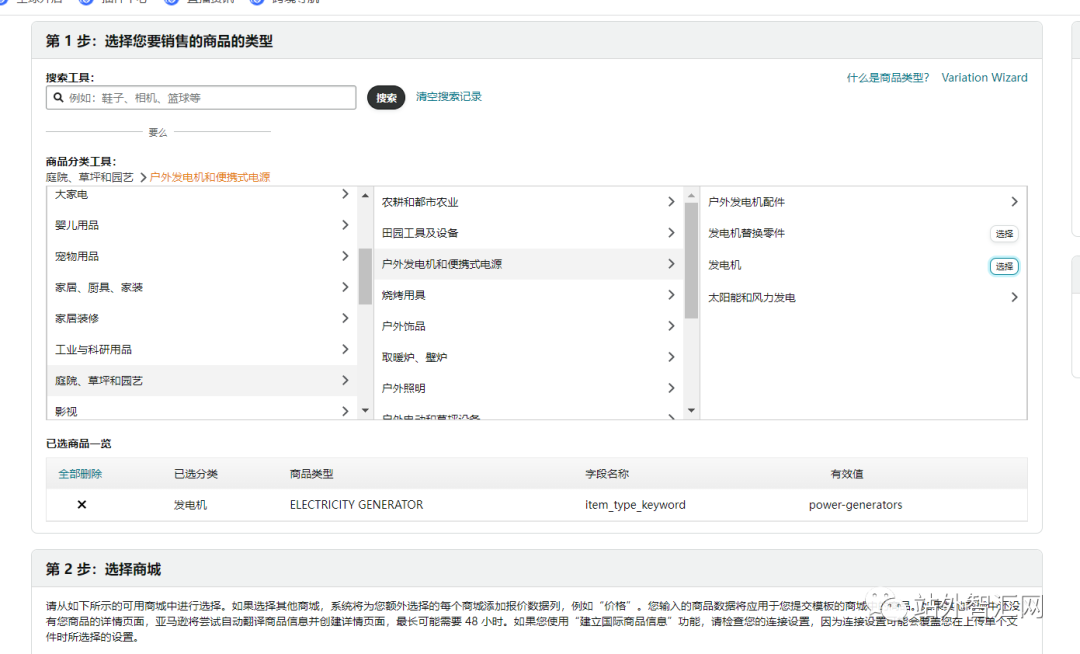1080x654 pixels.
Task: Expand the 户外饰品 subcategory chevron
Action: click(x=671, y=326)
